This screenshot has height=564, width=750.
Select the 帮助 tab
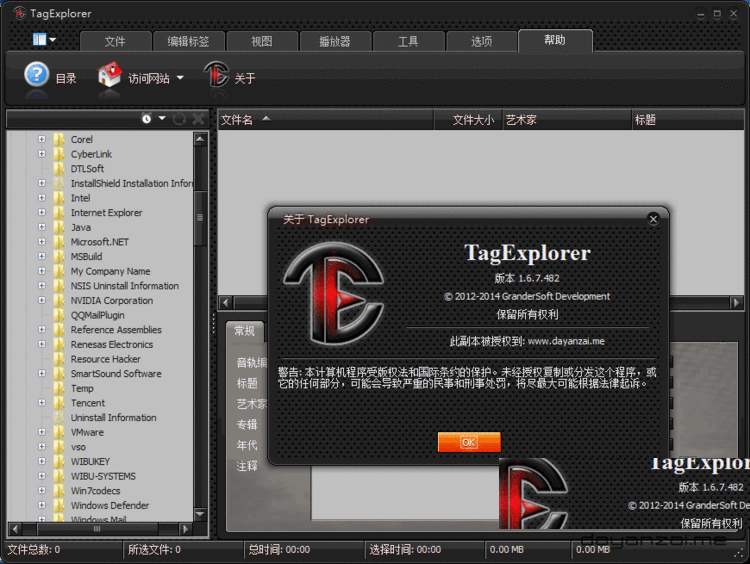pos(555,40)
